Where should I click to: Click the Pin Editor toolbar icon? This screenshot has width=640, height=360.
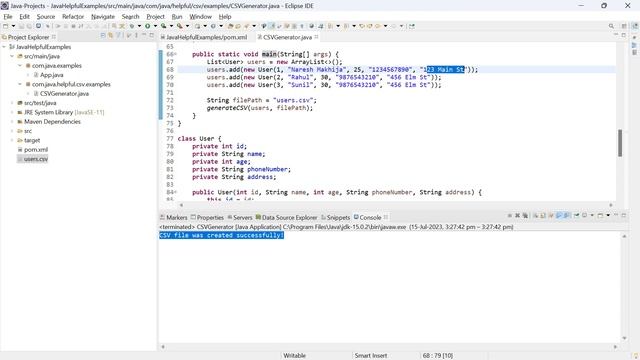412,26
